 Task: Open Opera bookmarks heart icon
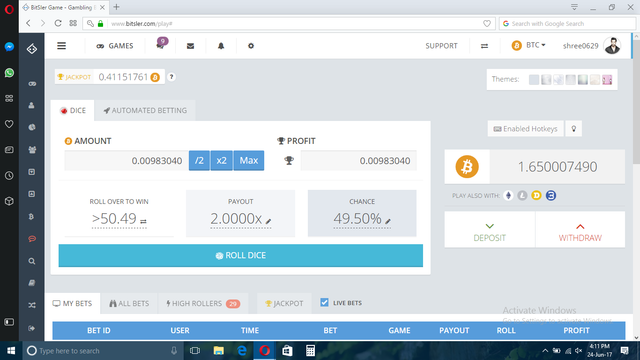9,124
